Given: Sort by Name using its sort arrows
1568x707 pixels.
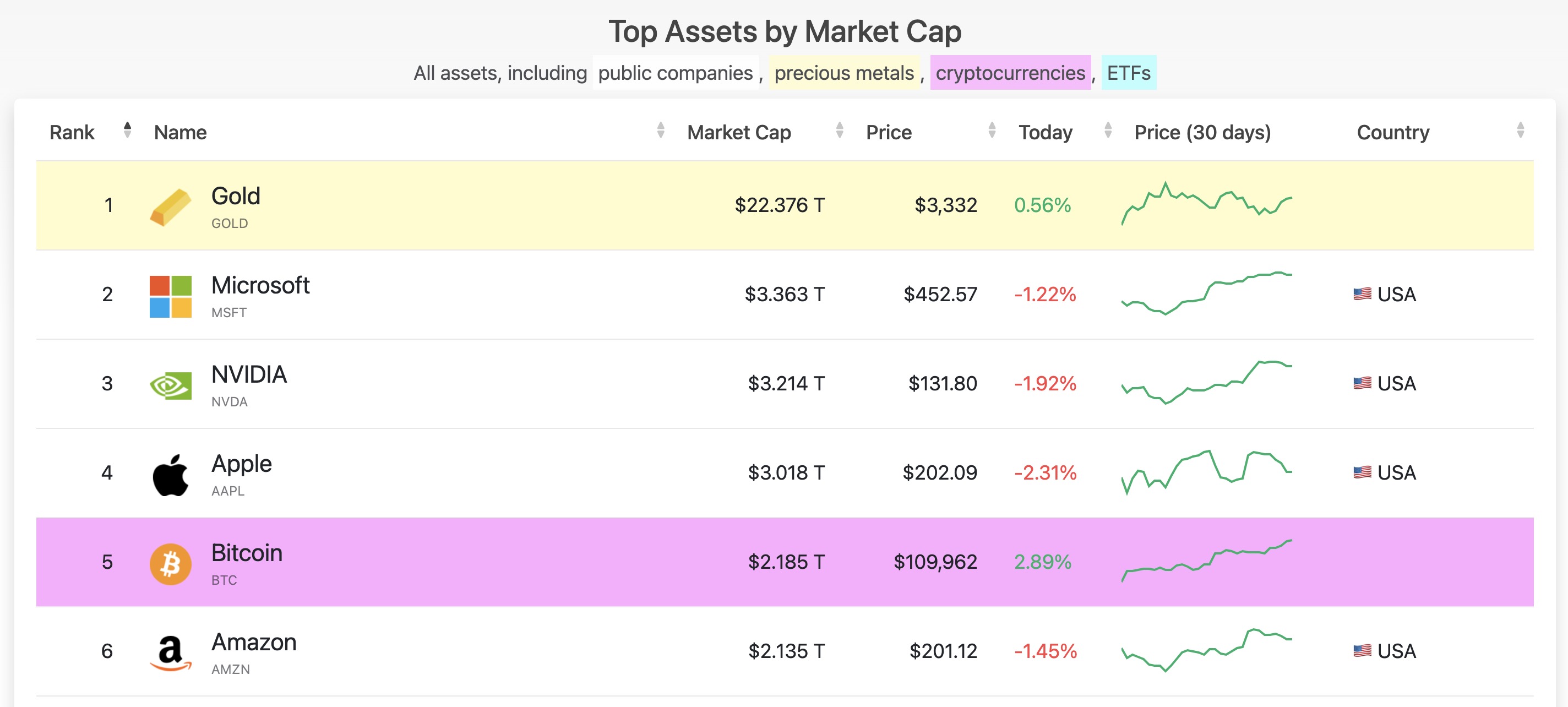Looking at the screenshot, I should pos(661,130).
